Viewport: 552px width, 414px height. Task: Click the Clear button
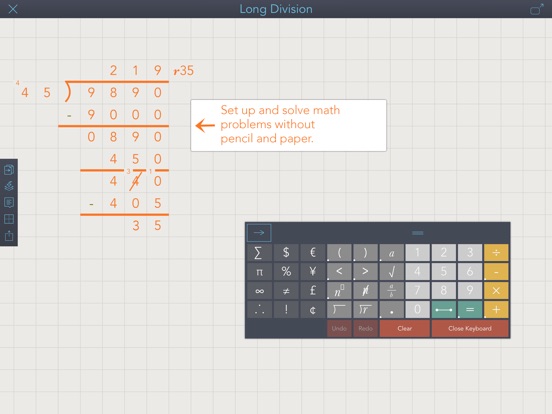404,328
